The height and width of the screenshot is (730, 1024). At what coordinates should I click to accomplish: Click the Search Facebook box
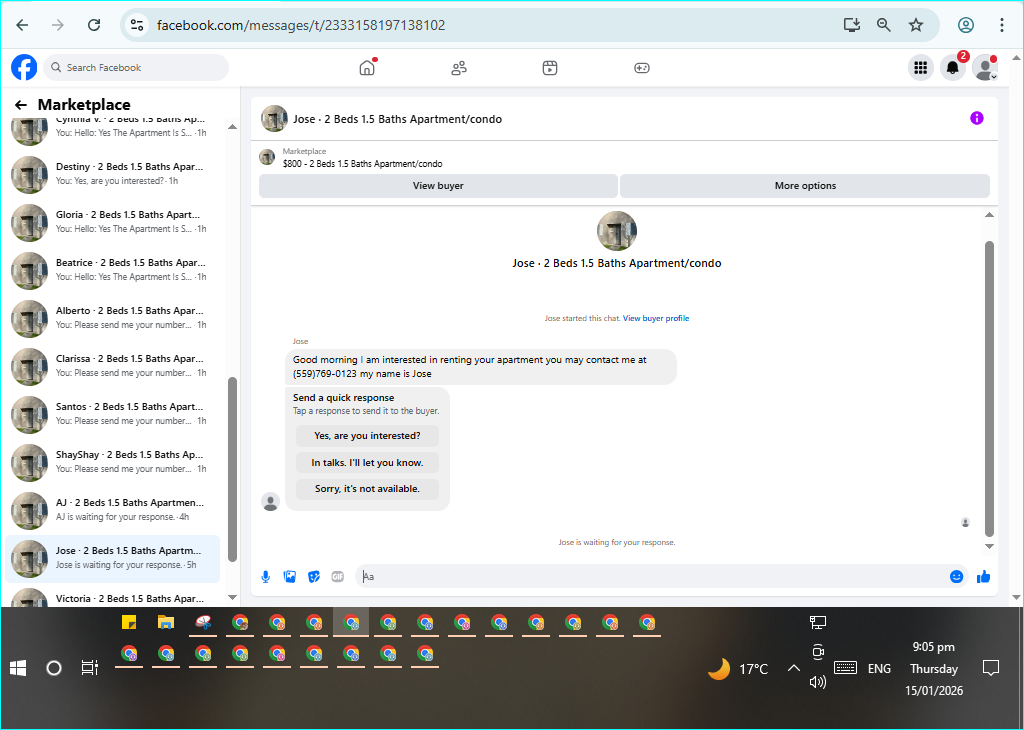pos(136,67)
